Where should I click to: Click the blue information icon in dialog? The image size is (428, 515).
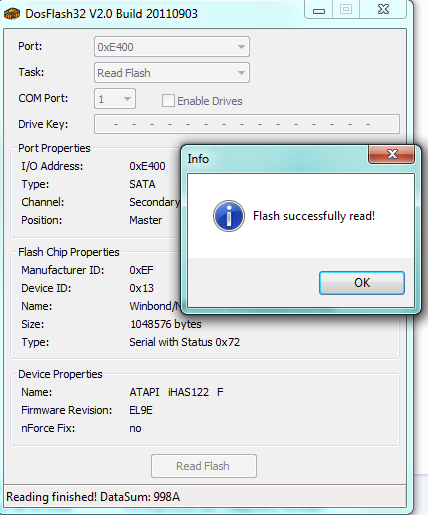pos(229,216)
